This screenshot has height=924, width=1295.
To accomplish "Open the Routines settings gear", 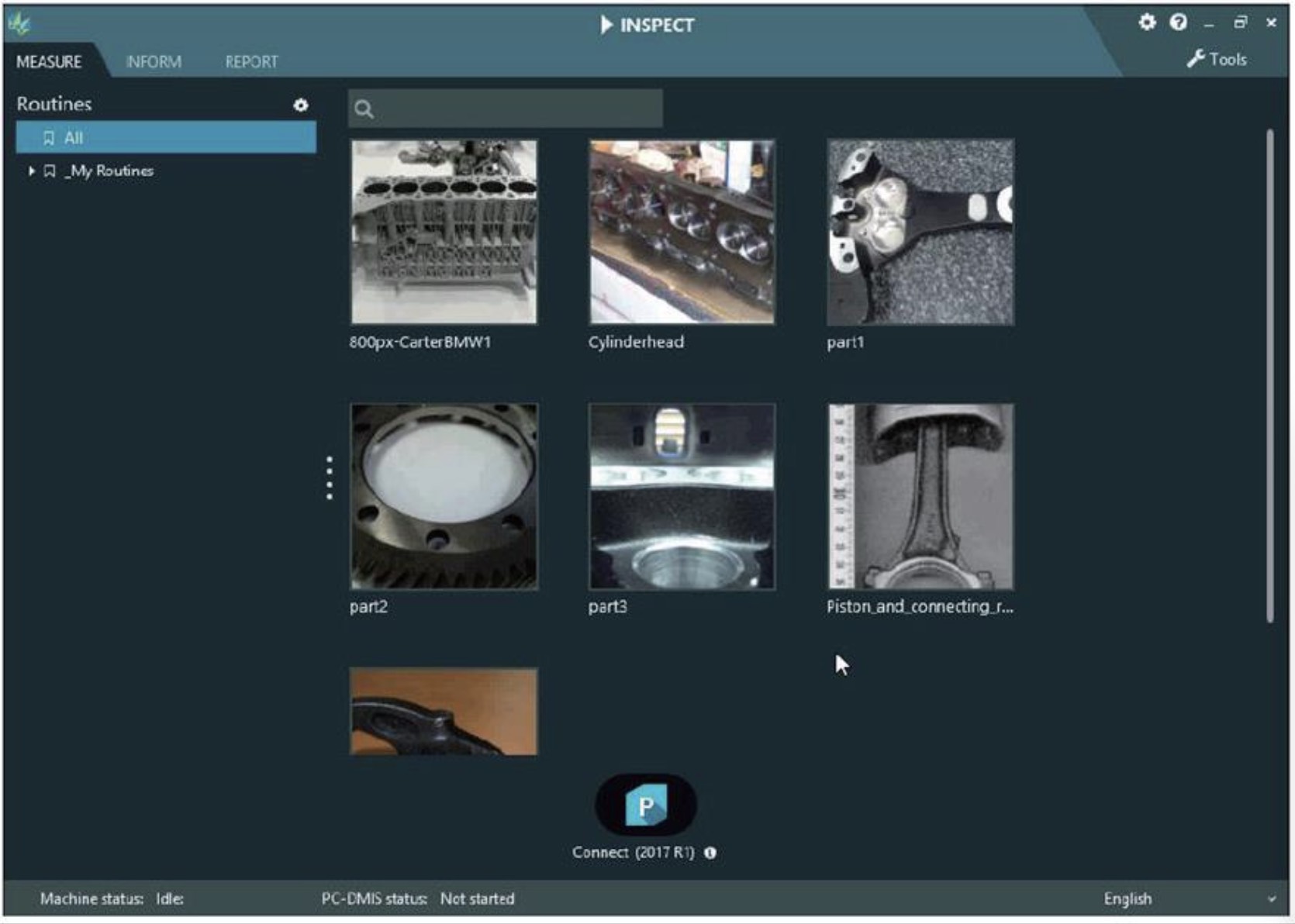I will click(301, 105).
